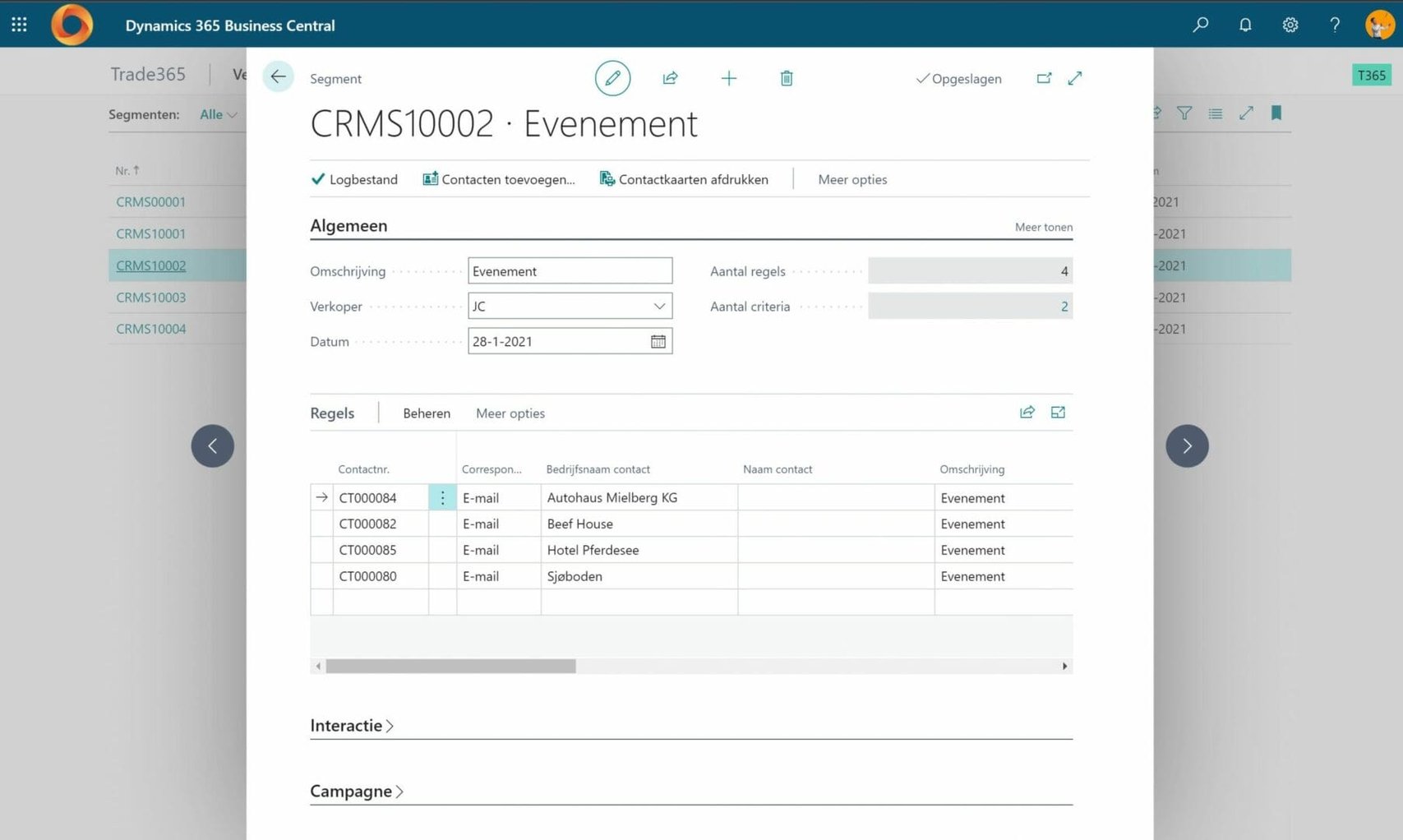Select the Autohaus Mielberg KG cell

(x=639, y=497)
